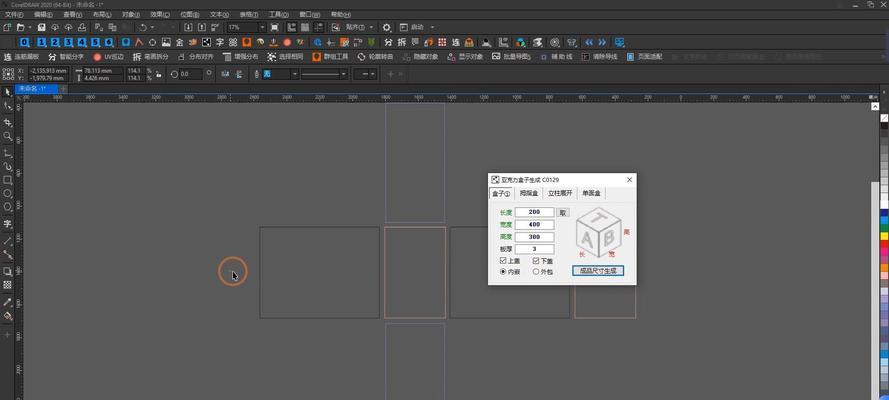Click the rotation angle field showing 0.0
This screenshot has width=889, height=400.
(x=190, y=74)
